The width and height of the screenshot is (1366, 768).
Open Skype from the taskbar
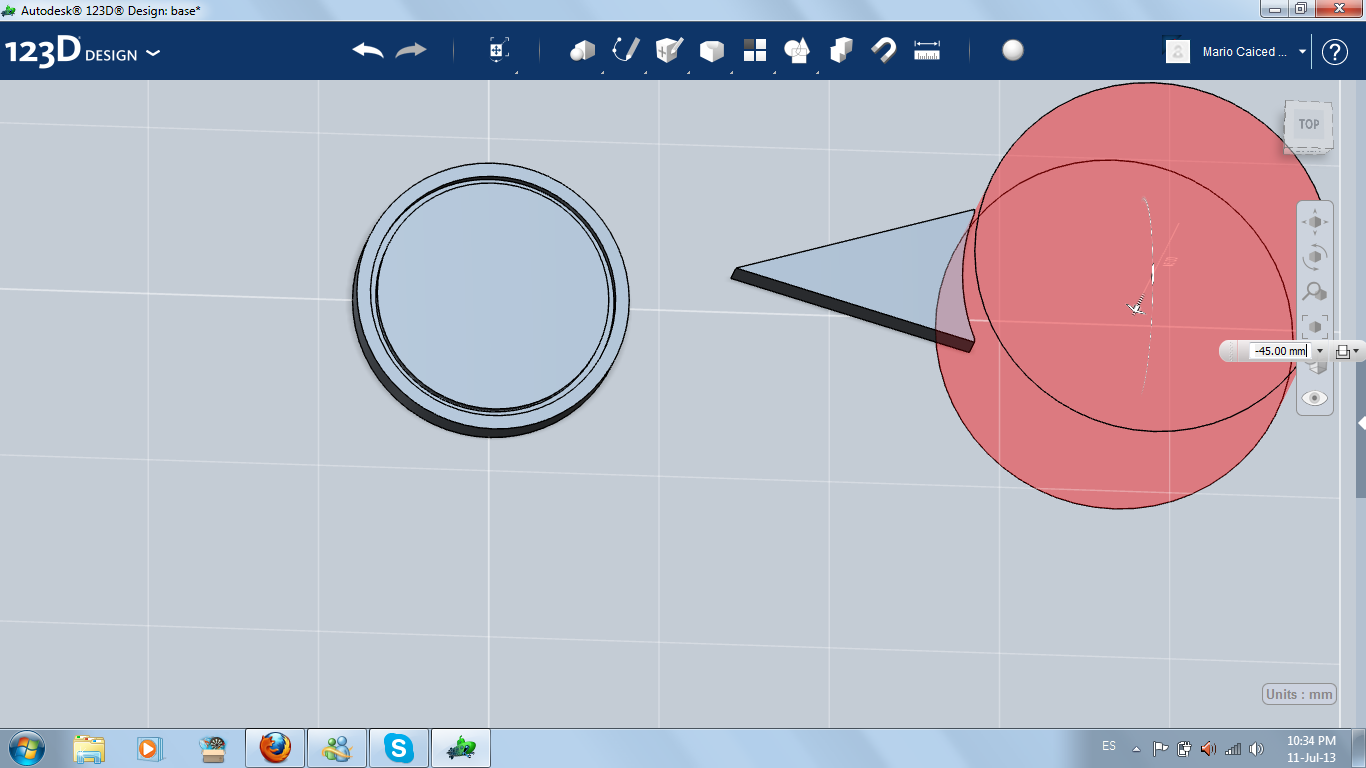pyautogui.click(x=399, y=748)
